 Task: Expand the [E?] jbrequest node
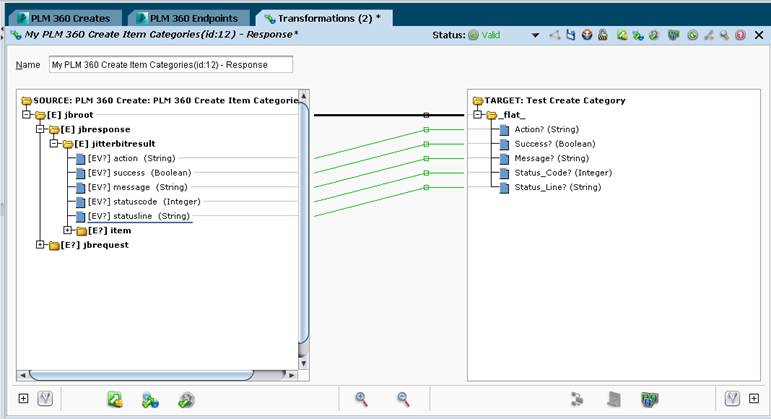40,245
